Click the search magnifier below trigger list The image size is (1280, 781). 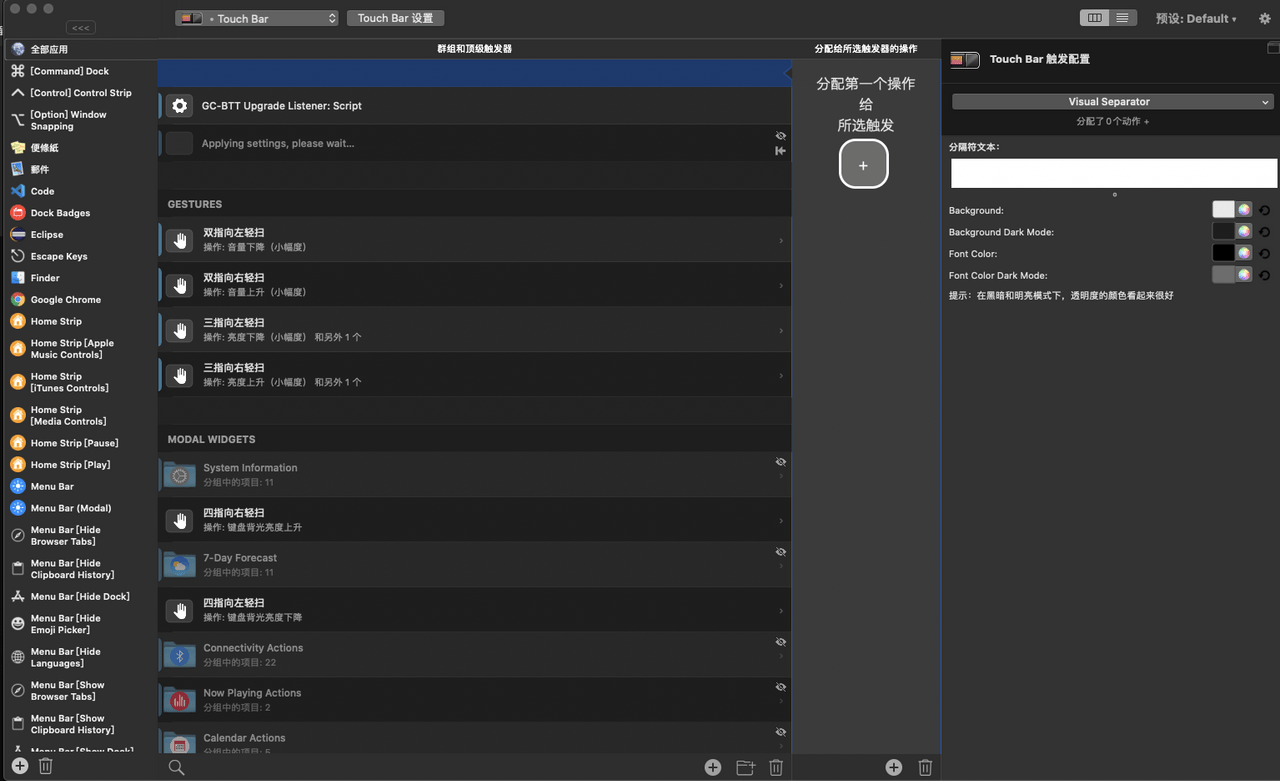point(176,767)
